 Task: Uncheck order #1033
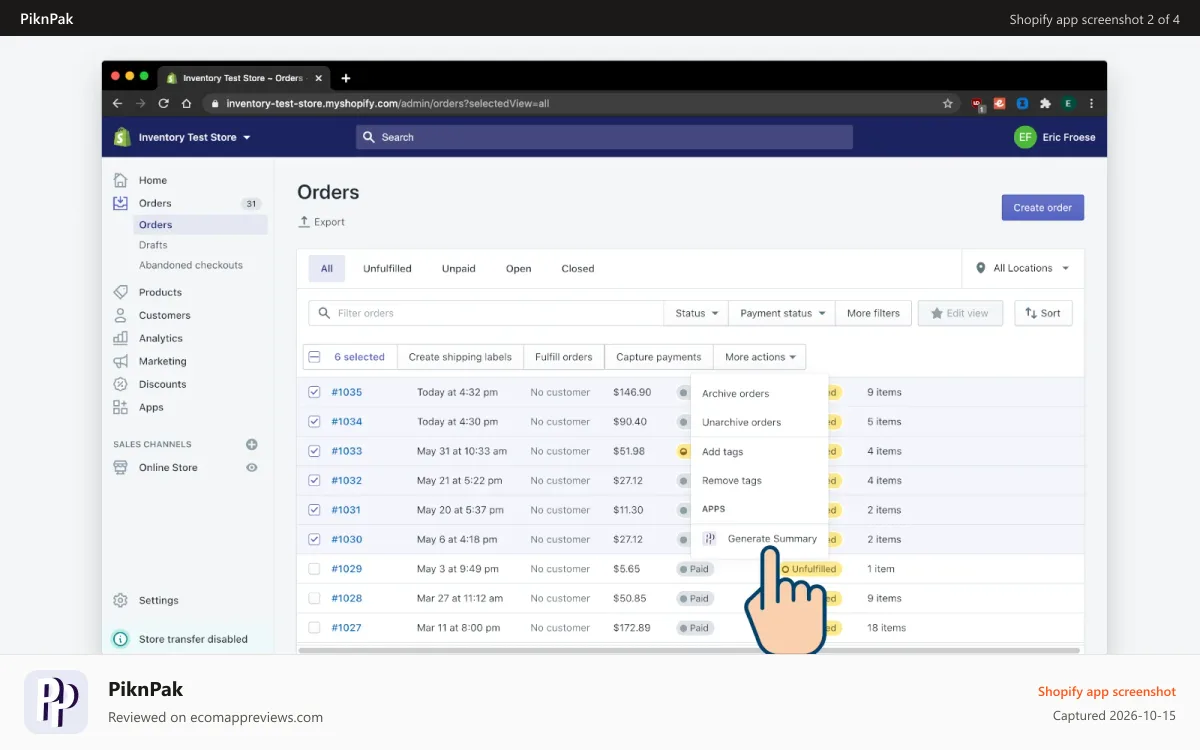tap(314, 451)
